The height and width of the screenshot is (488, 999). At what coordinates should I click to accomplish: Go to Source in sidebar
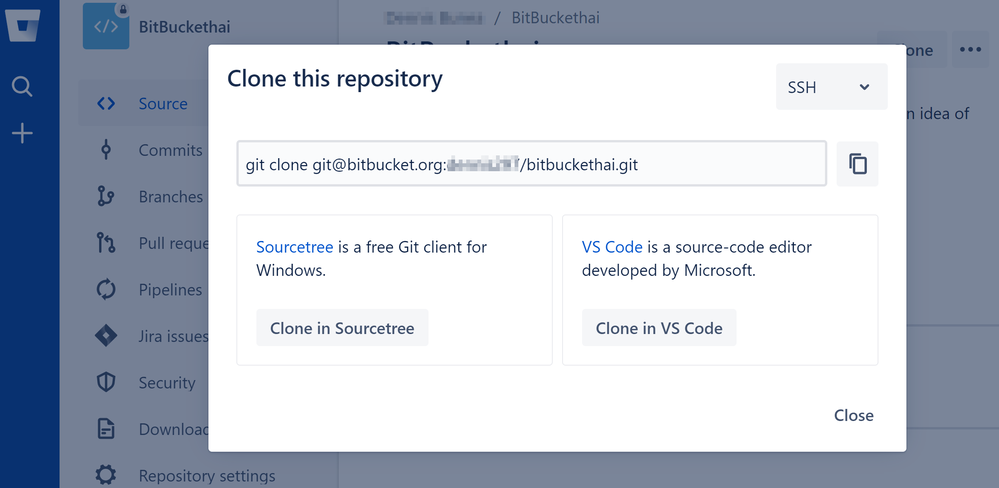pos(163,104)
